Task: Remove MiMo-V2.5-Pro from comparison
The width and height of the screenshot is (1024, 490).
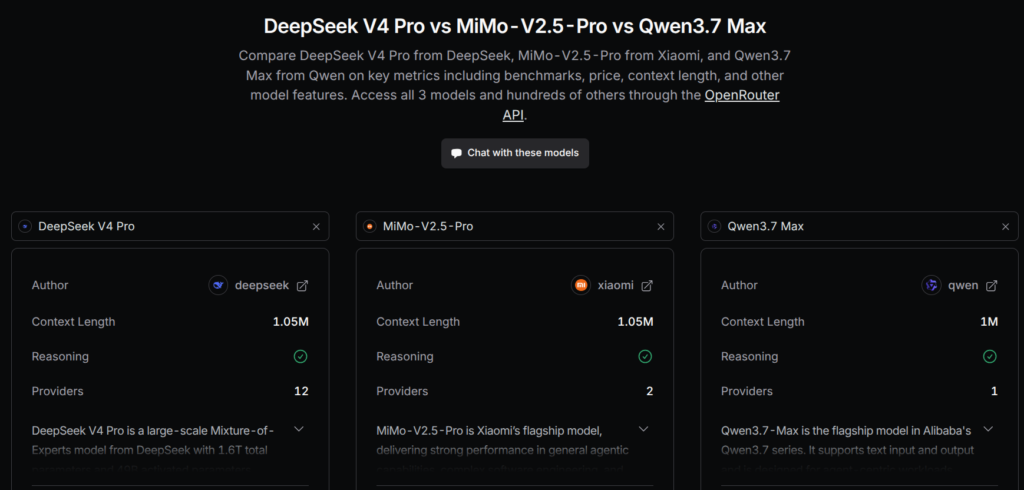Action: 661,227
